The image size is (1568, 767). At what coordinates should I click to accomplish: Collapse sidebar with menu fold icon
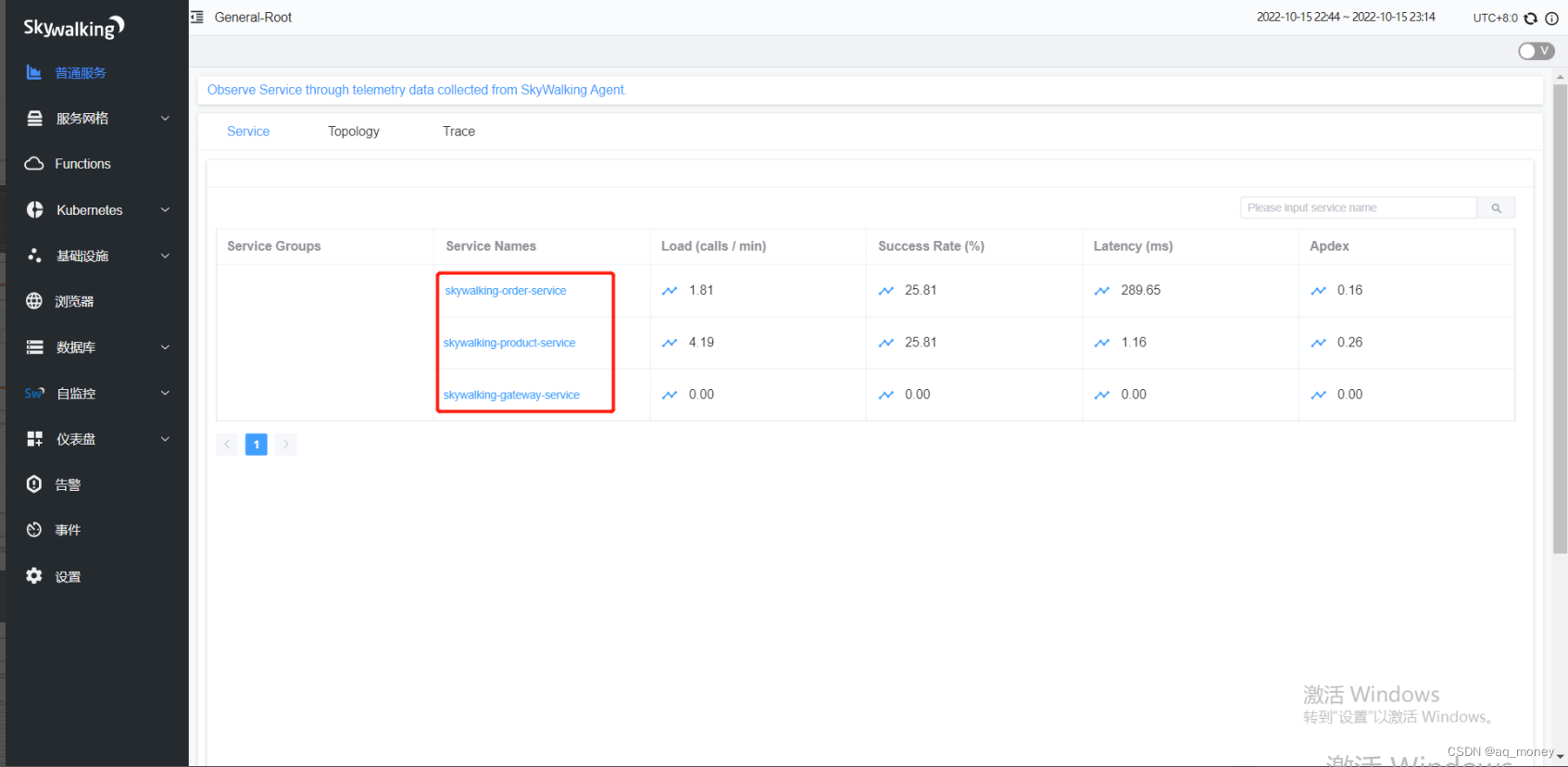coord(197,17)
